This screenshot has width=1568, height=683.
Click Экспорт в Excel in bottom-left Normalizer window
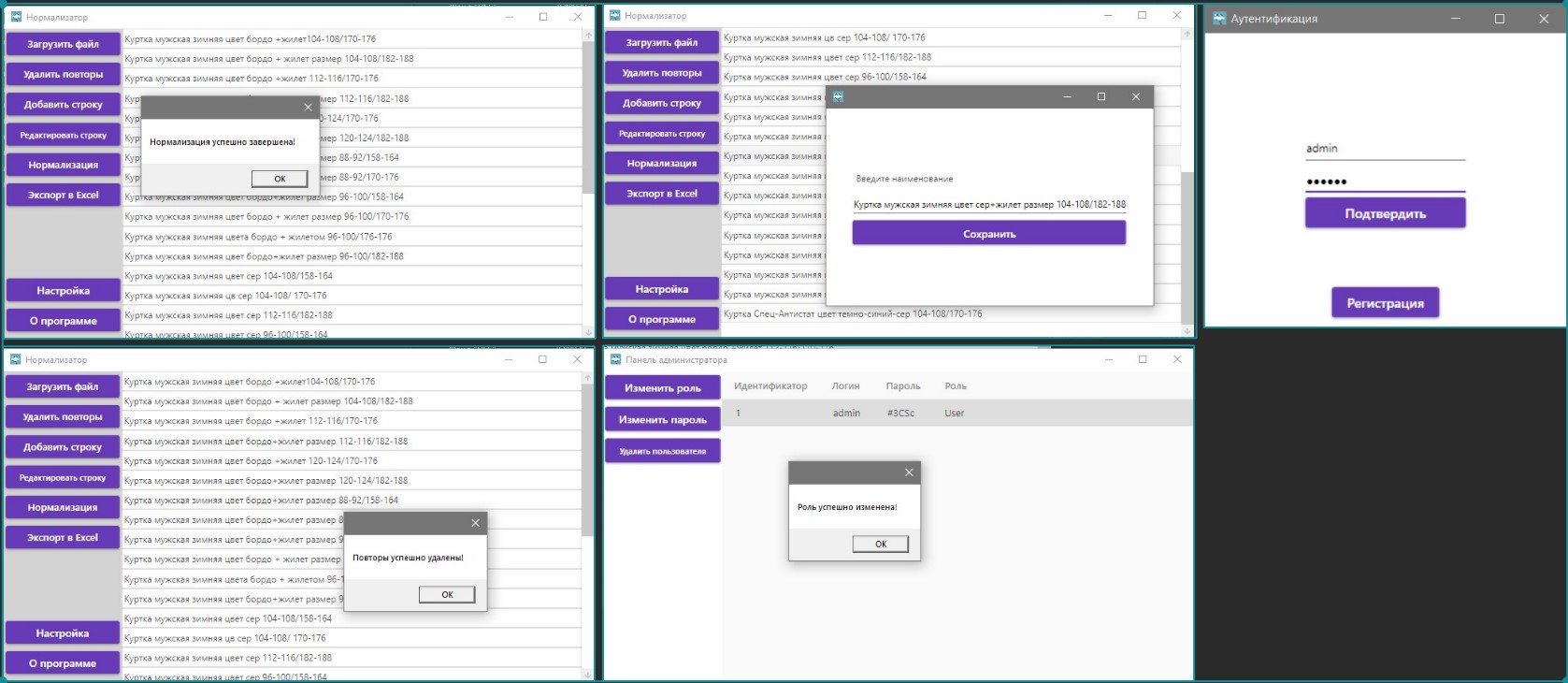tap(63, 538)
